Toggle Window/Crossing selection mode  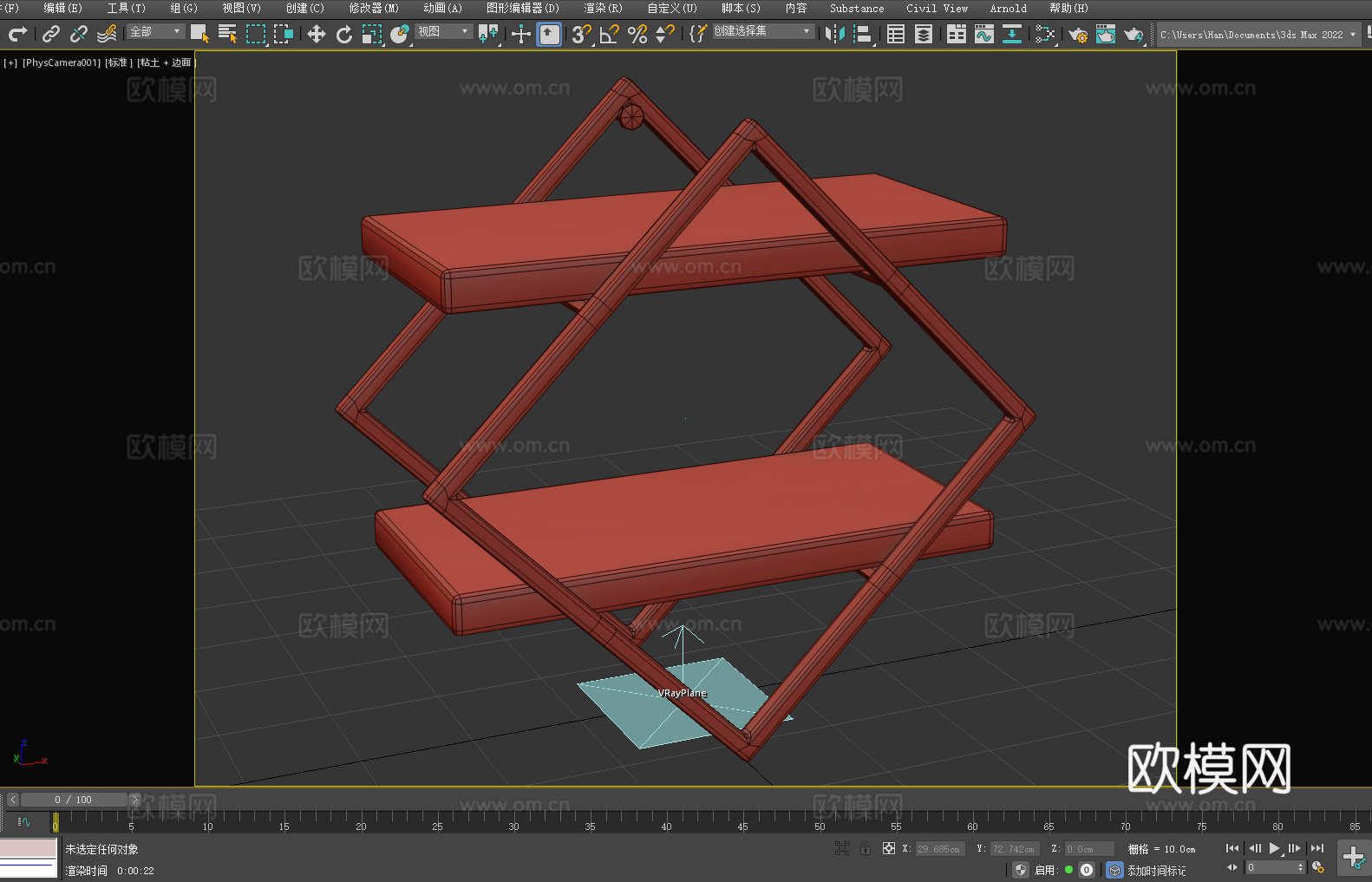point(284,35)
